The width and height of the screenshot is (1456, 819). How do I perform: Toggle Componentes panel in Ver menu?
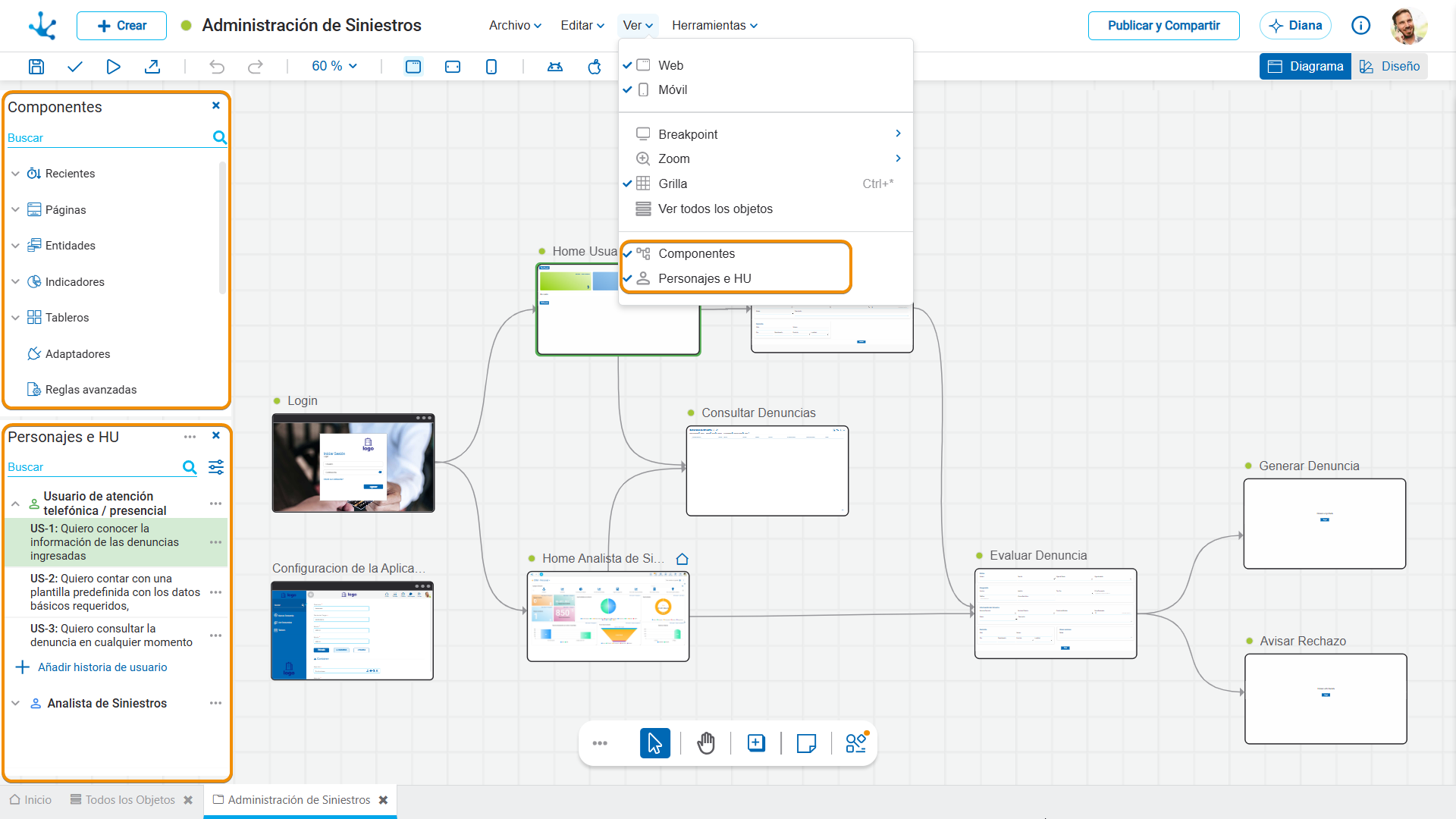pos(696,253)
